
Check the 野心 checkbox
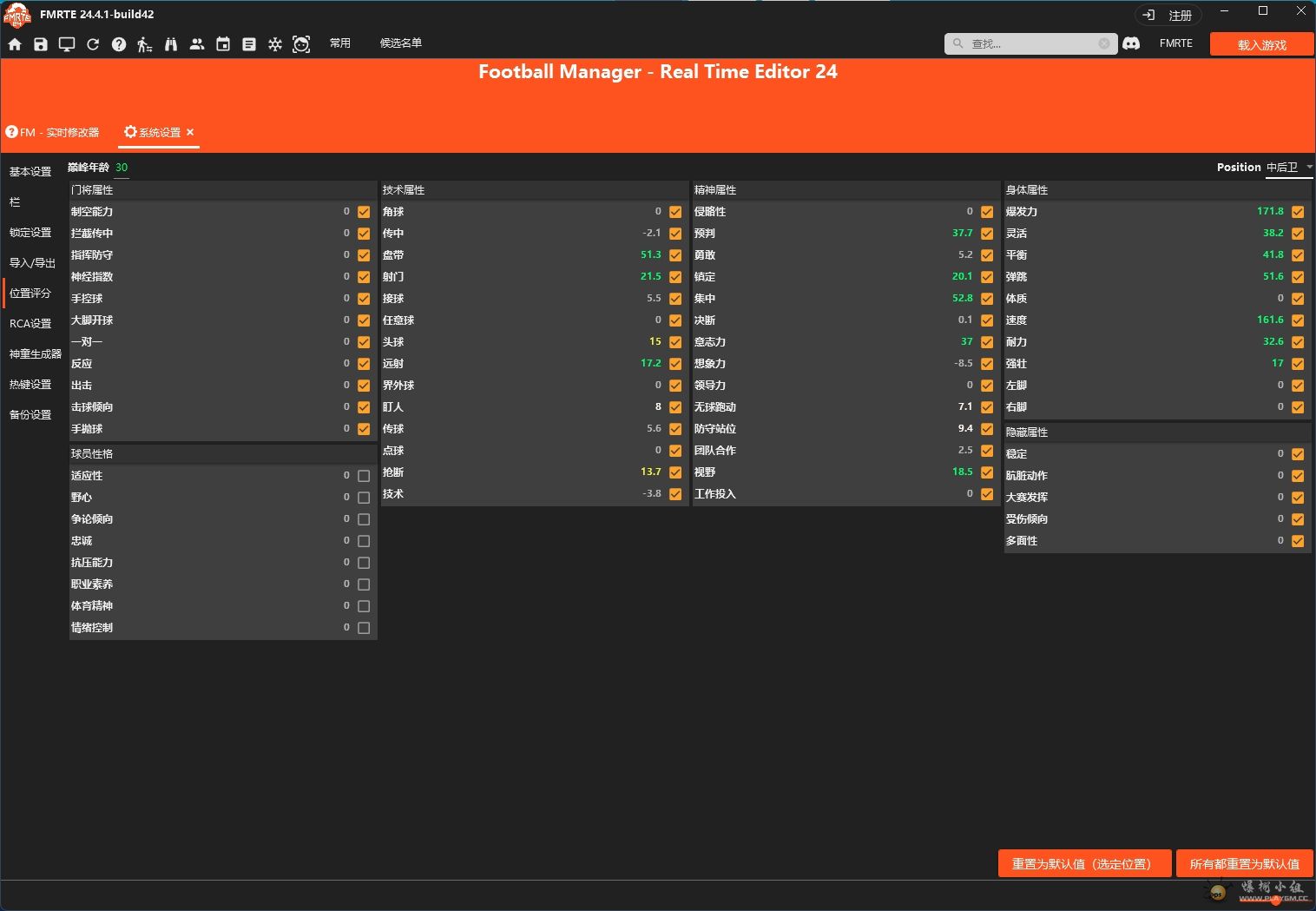364,498
